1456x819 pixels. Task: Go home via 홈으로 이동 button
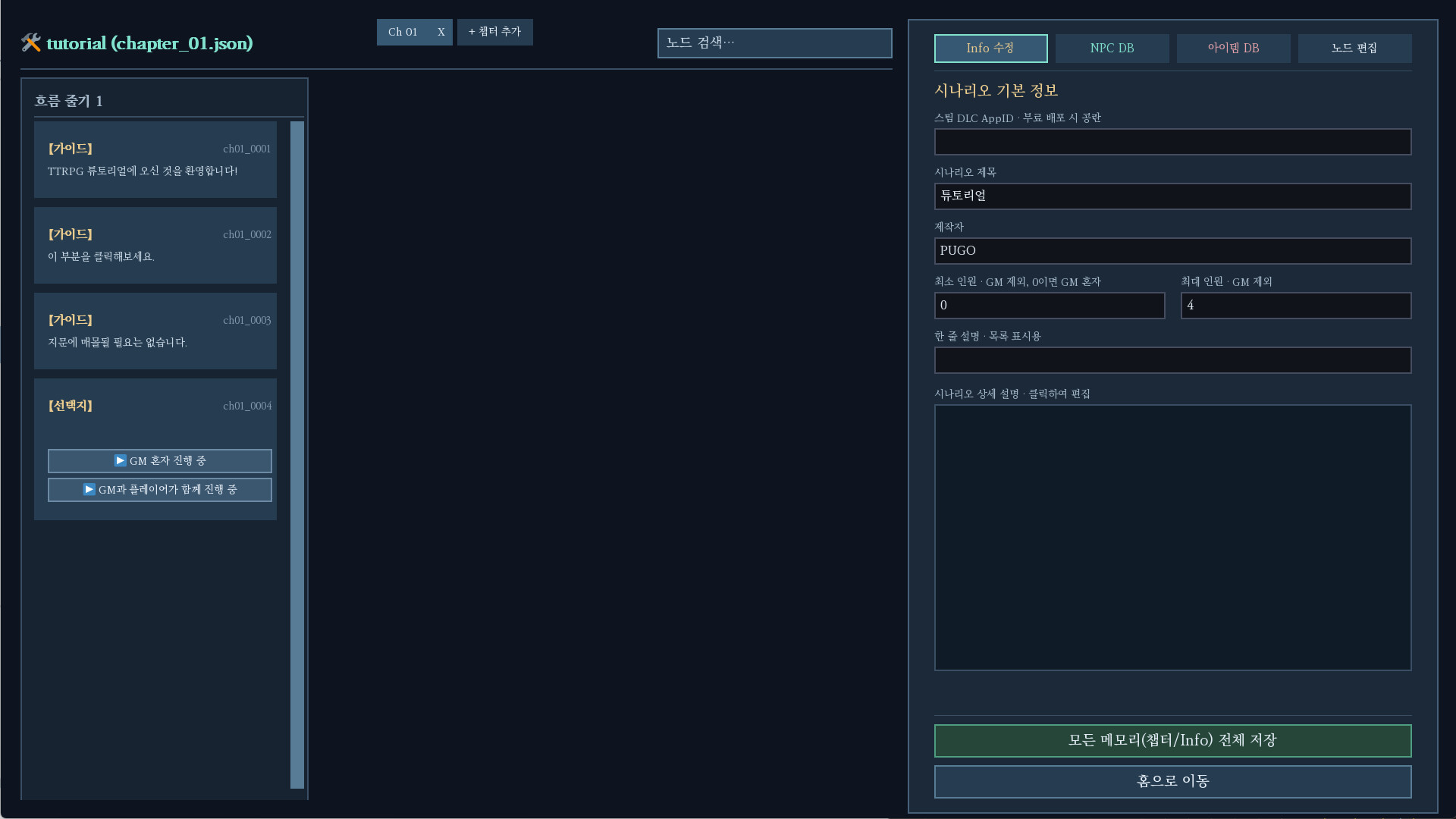point(1172,782)
